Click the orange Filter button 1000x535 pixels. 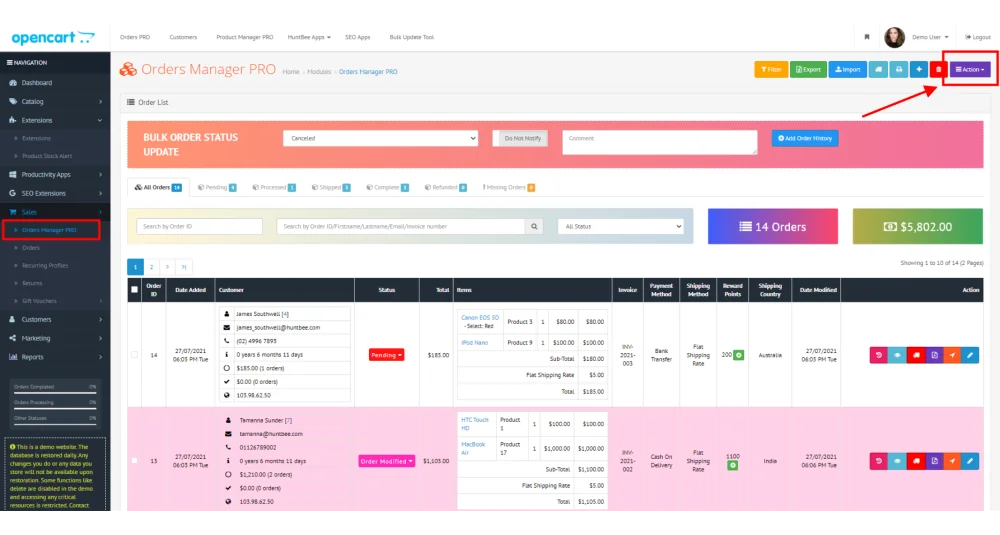pos(770,70)
